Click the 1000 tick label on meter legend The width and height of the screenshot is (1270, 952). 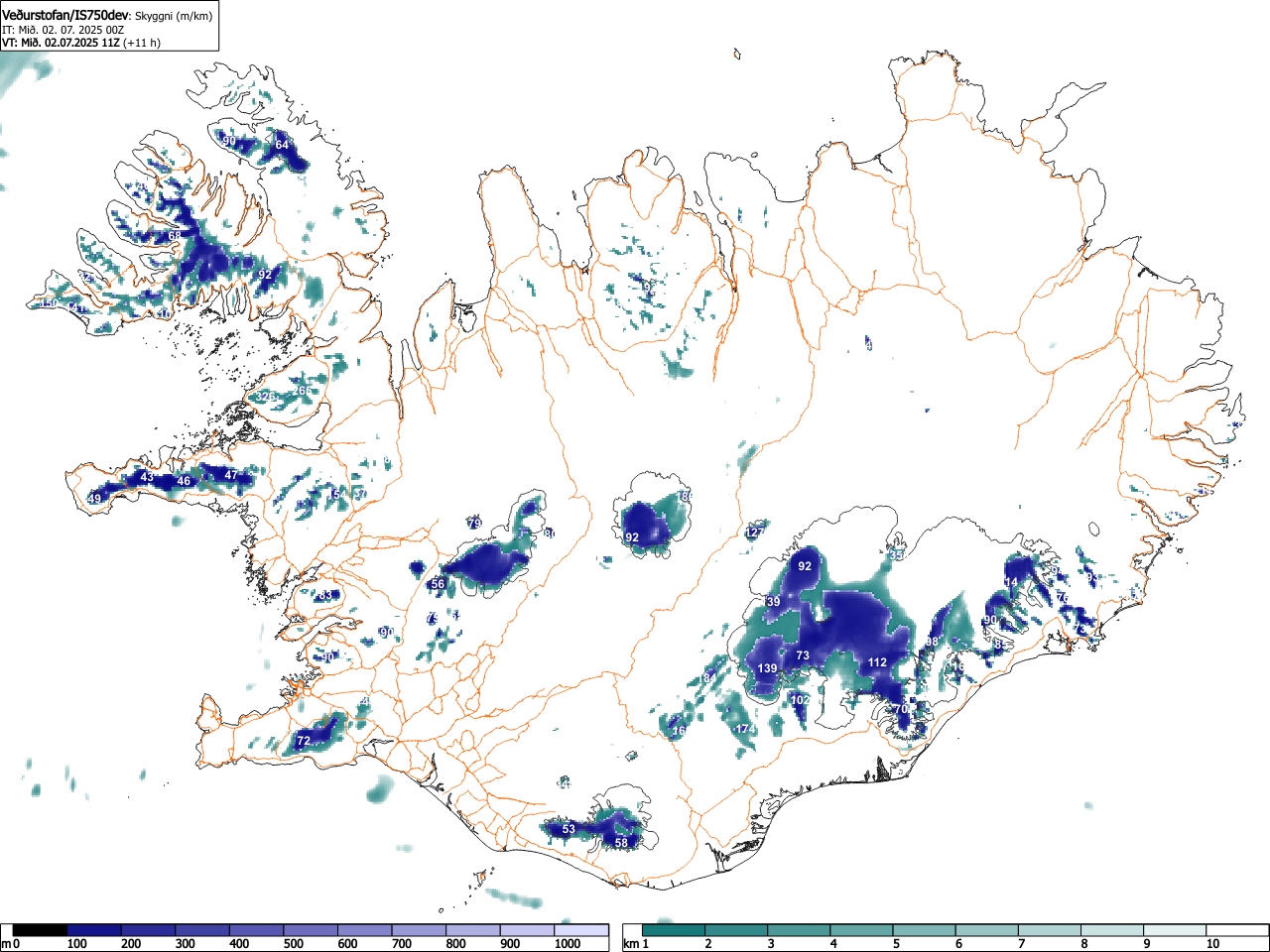pyautogui.click(x=568, y=944)
